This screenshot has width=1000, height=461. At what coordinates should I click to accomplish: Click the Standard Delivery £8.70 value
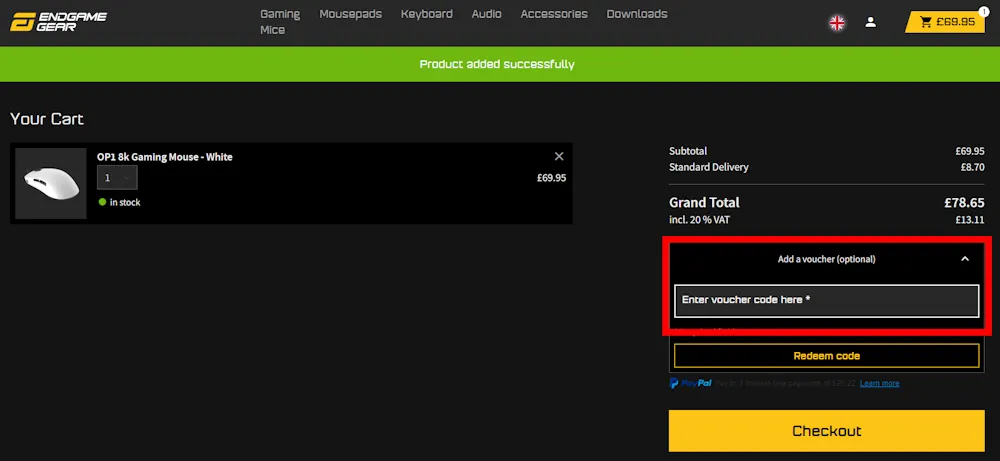[x=973, y=167]
